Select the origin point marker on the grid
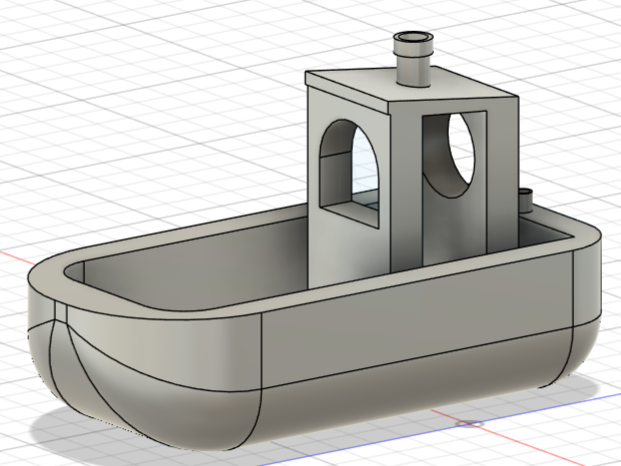This screenshot has width=621, height=466. 469,424
